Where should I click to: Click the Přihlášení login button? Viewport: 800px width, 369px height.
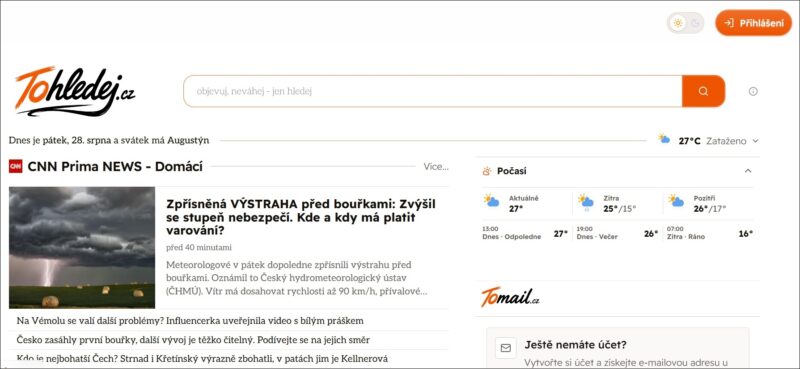click(x=754, y=23)
